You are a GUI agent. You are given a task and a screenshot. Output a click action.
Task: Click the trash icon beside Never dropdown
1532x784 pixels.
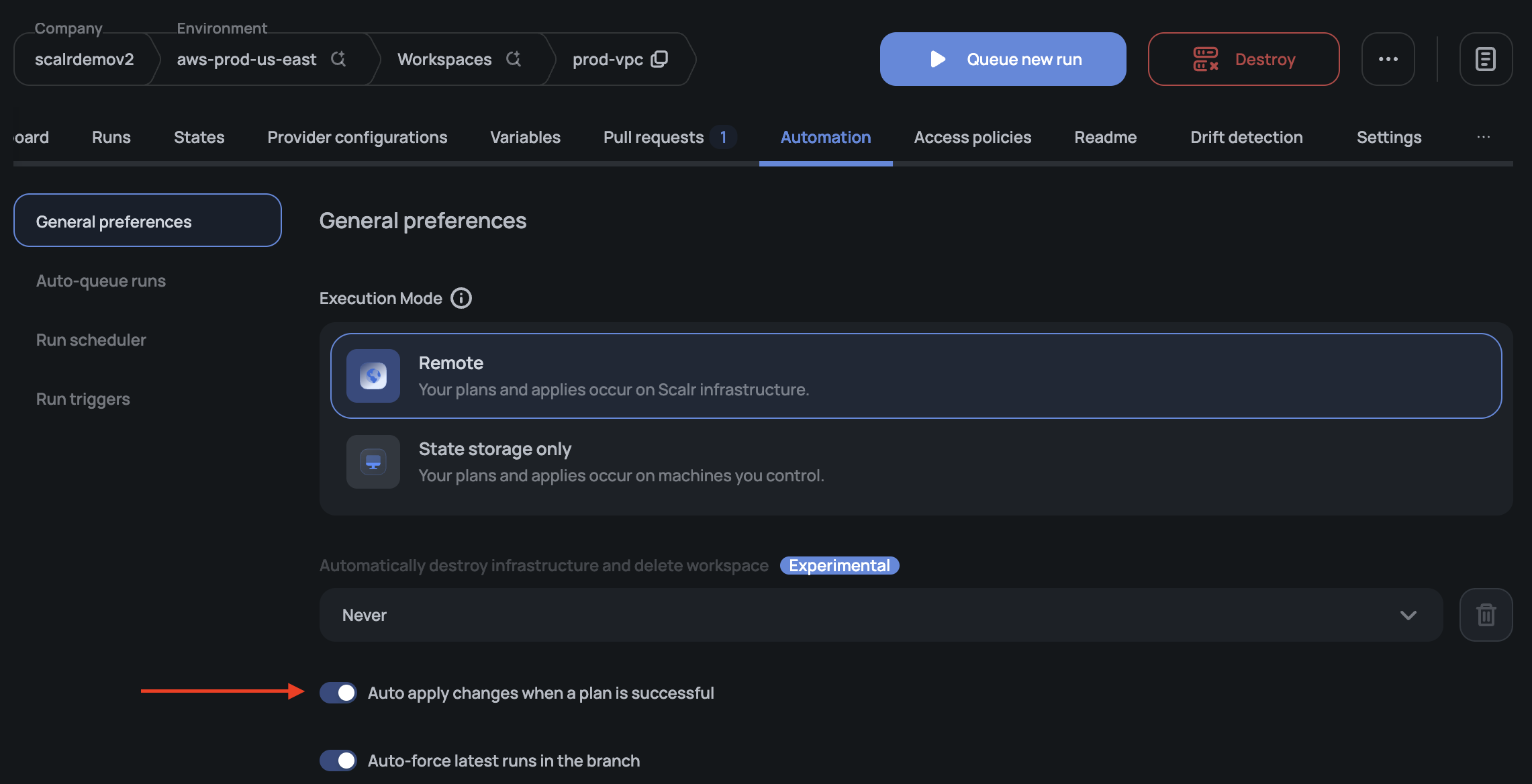[1486, 615]
